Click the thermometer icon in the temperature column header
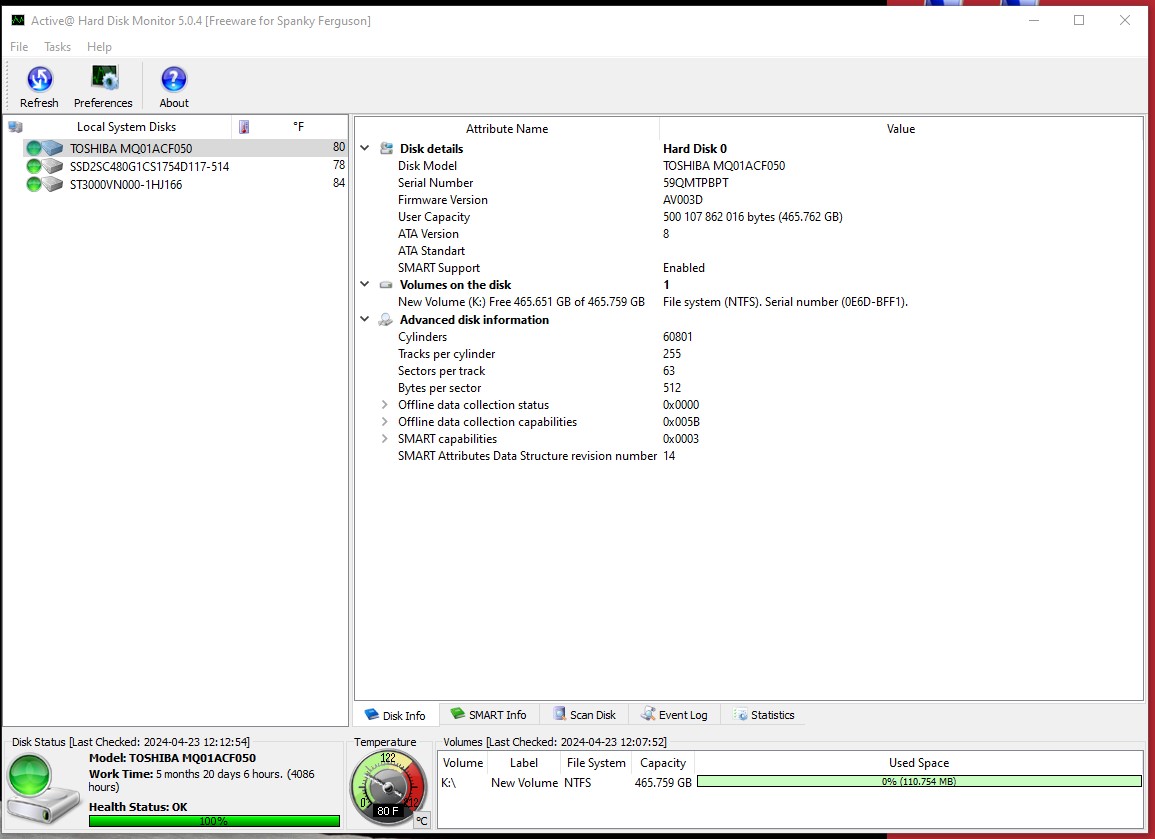This screenshot has height=839, width=1155. point(243,126)
